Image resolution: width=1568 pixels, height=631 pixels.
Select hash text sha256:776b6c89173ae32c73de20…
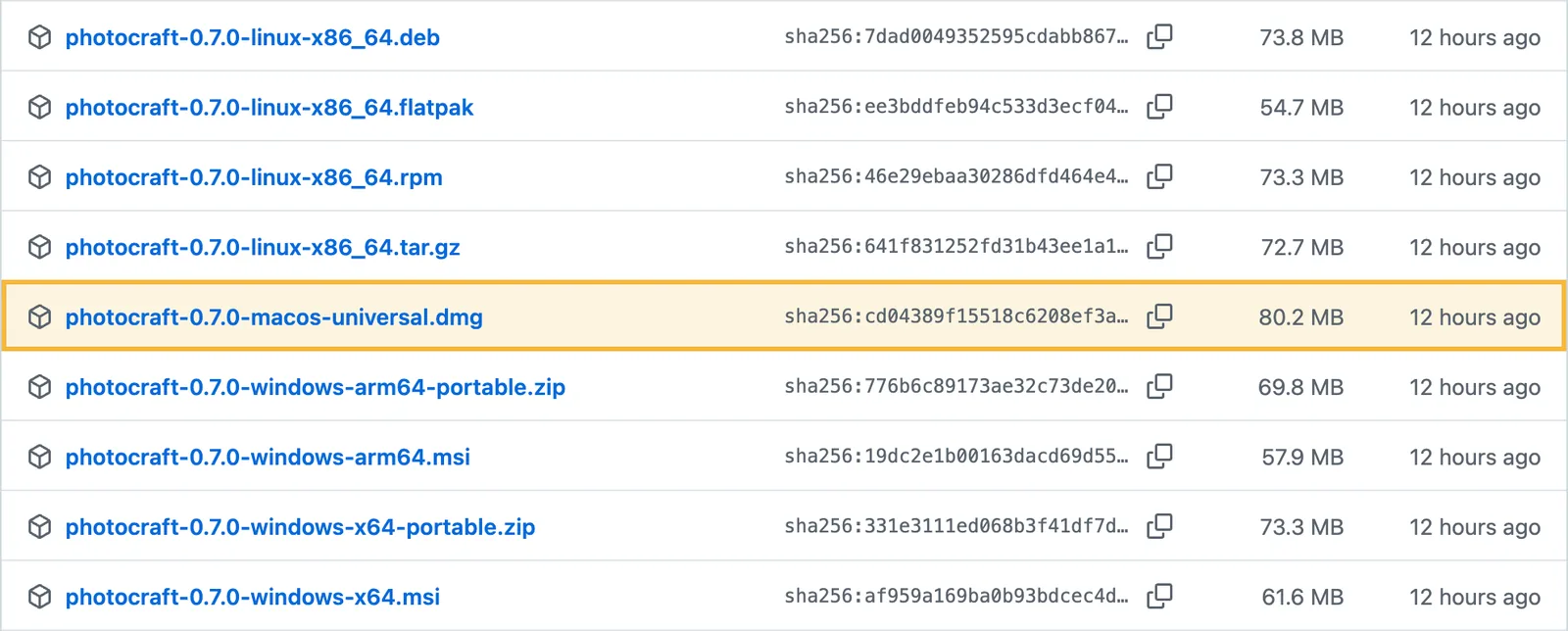(x=956, y=386)
